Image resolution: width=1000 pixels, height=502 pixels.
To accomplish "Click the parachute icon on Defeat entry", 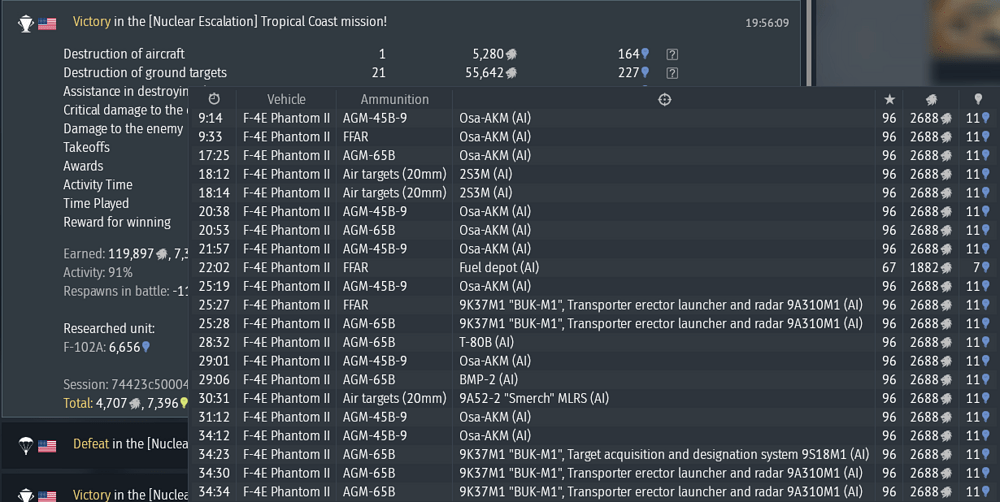I will pyautogui.click(x=26, y=445).
